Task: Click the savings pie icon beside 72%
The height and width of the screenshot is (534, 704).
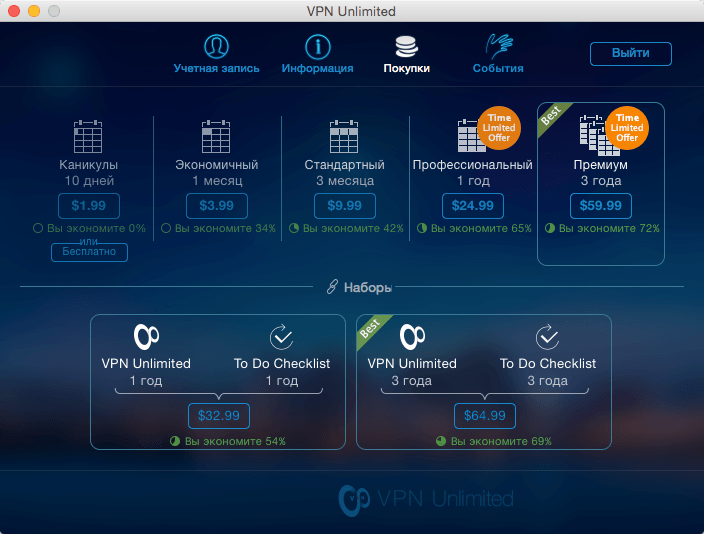Action: (x=550, y=228)
